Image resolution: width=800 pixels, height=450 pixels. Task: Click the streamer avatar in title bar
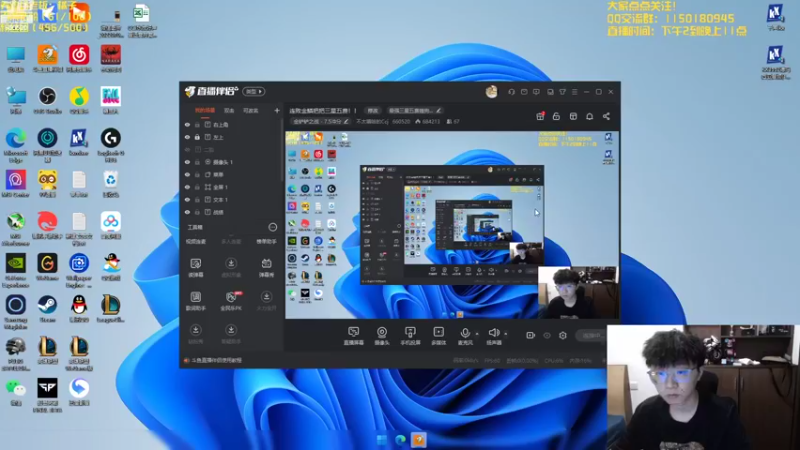click(x=491, y=92)
